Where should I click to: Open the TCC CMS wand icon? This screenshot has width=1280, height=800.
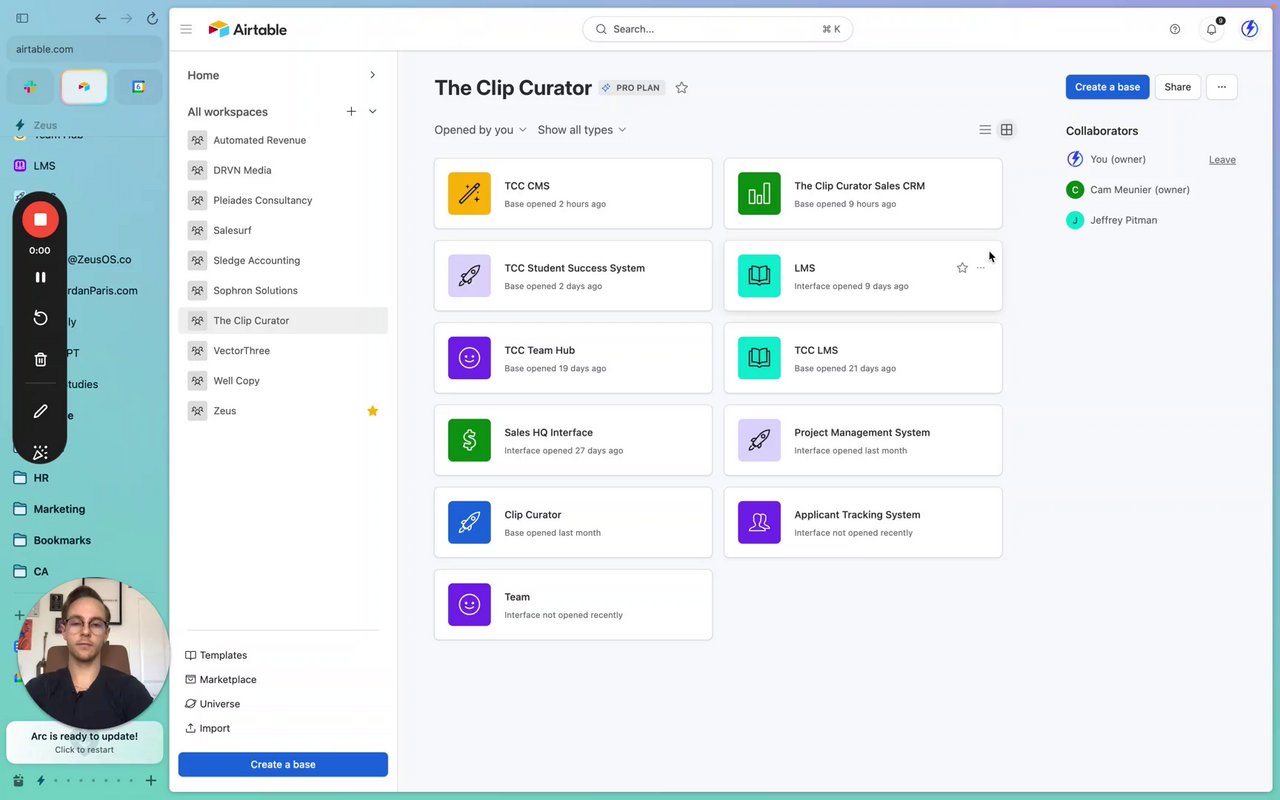(x=469, y=194)
